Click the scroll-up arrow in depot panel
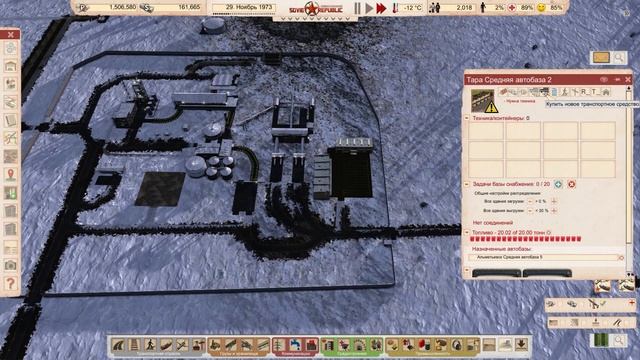Image resolution: width=640 pixels, height=360 pixels. coord(629,88)
